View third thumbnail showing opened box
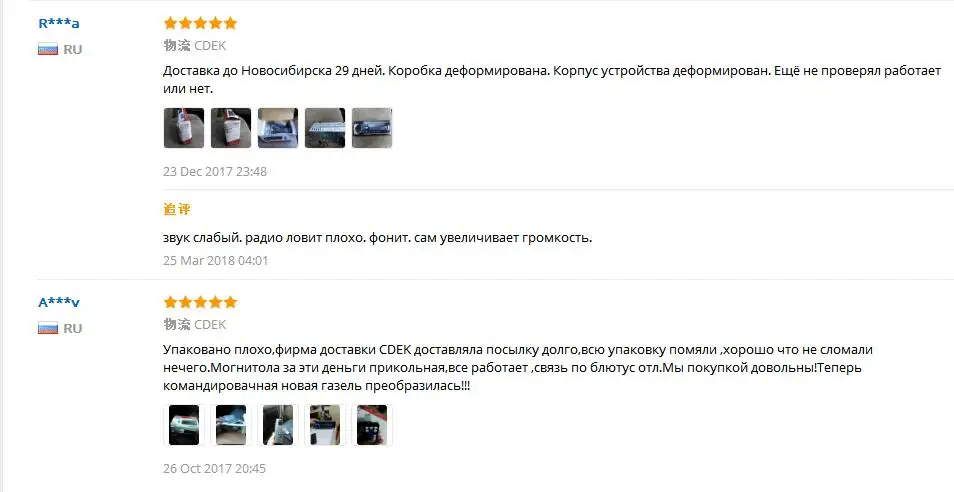The image size is (954, 492). click(278, 128)
